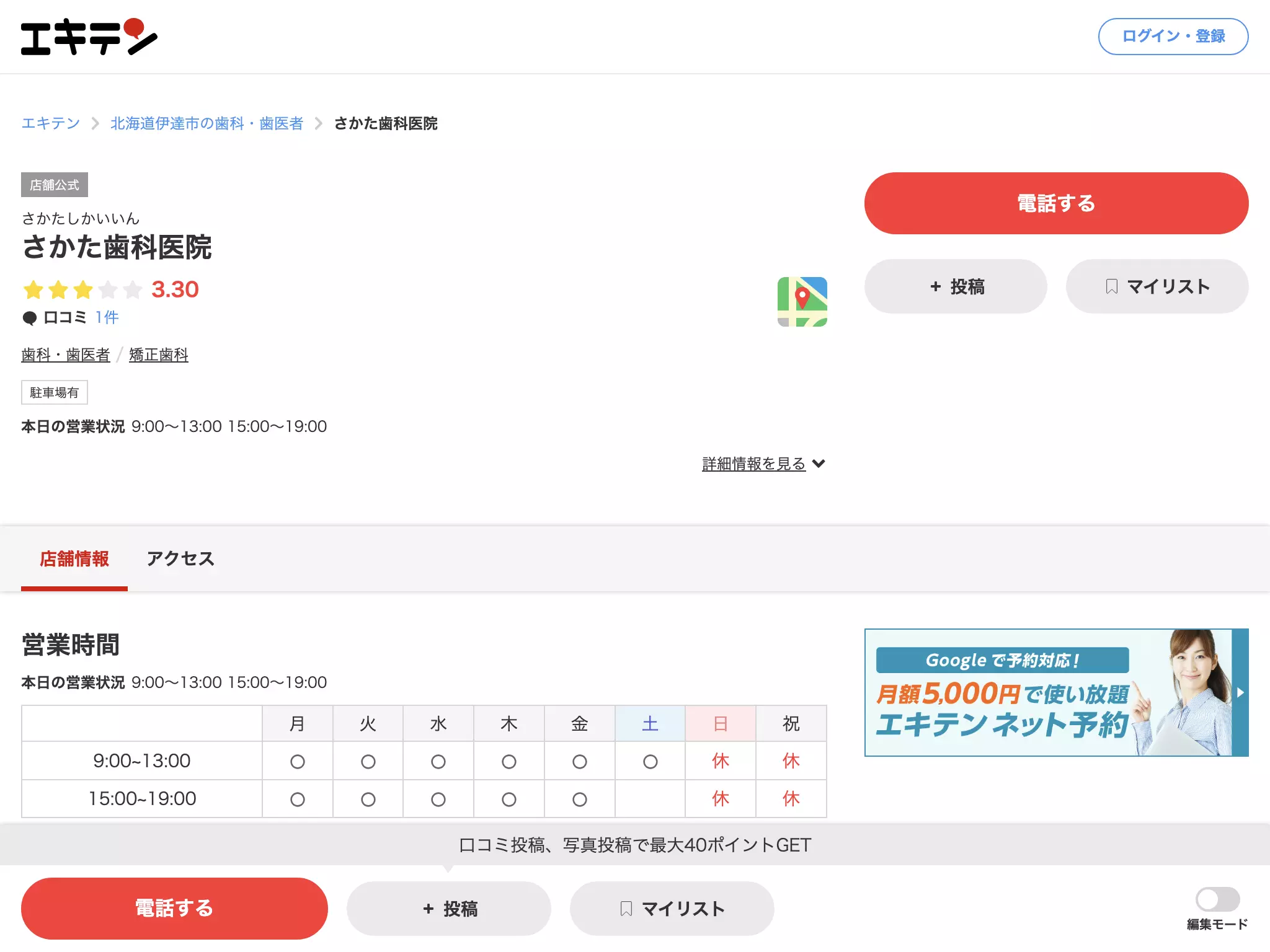Open 北海道伊達市の歯科・歯医者 breadcrumb
The image size is (1270, 952).
[x=207, y=123]
